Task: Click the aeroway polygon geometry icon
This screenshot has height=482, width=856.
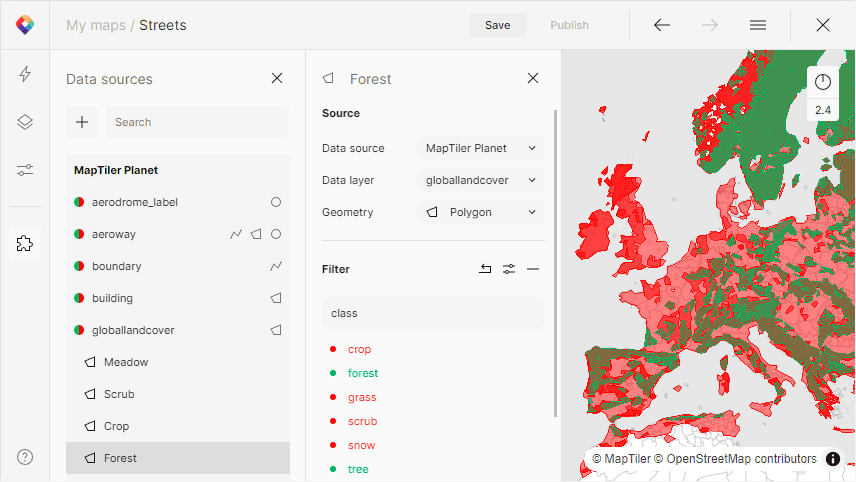Action: click(256, 234)
